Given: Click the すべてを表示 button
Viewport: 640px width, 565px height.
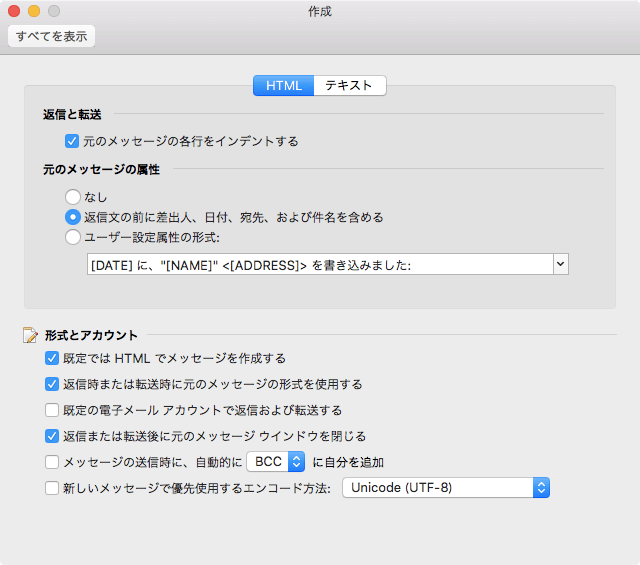Looking at the screenshot, I should coord(51,36).
